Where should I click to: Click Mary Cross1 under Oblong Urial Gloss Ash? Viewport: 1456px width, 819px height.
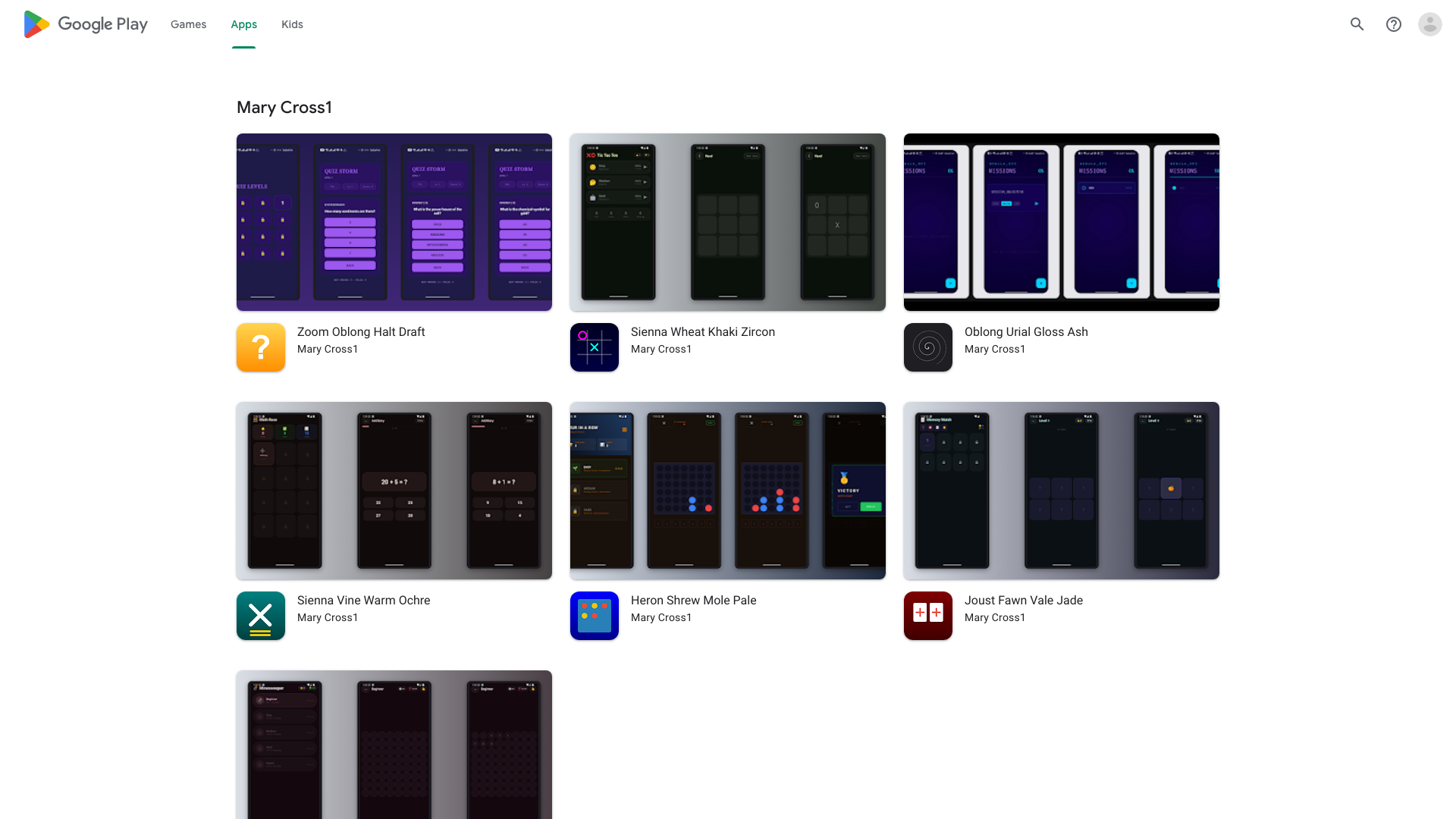(995, 349)
